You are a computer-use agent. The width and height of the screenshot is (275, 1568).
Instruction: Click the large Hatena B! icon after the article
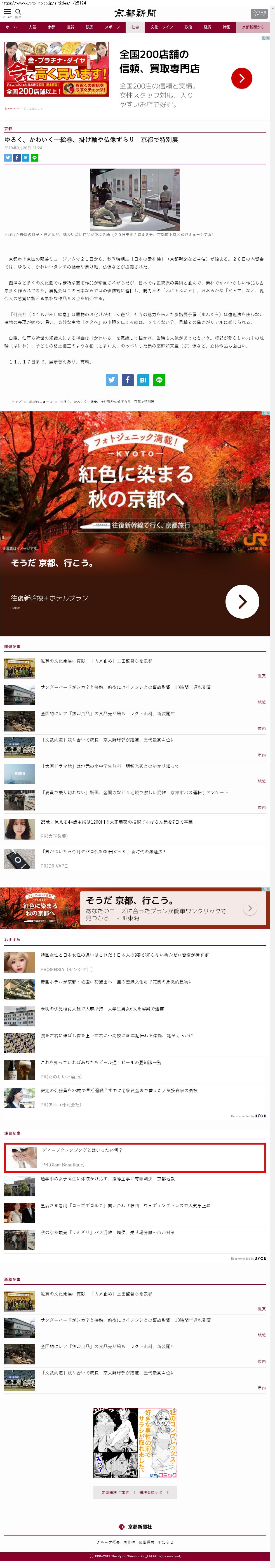(x=143, y=380)
